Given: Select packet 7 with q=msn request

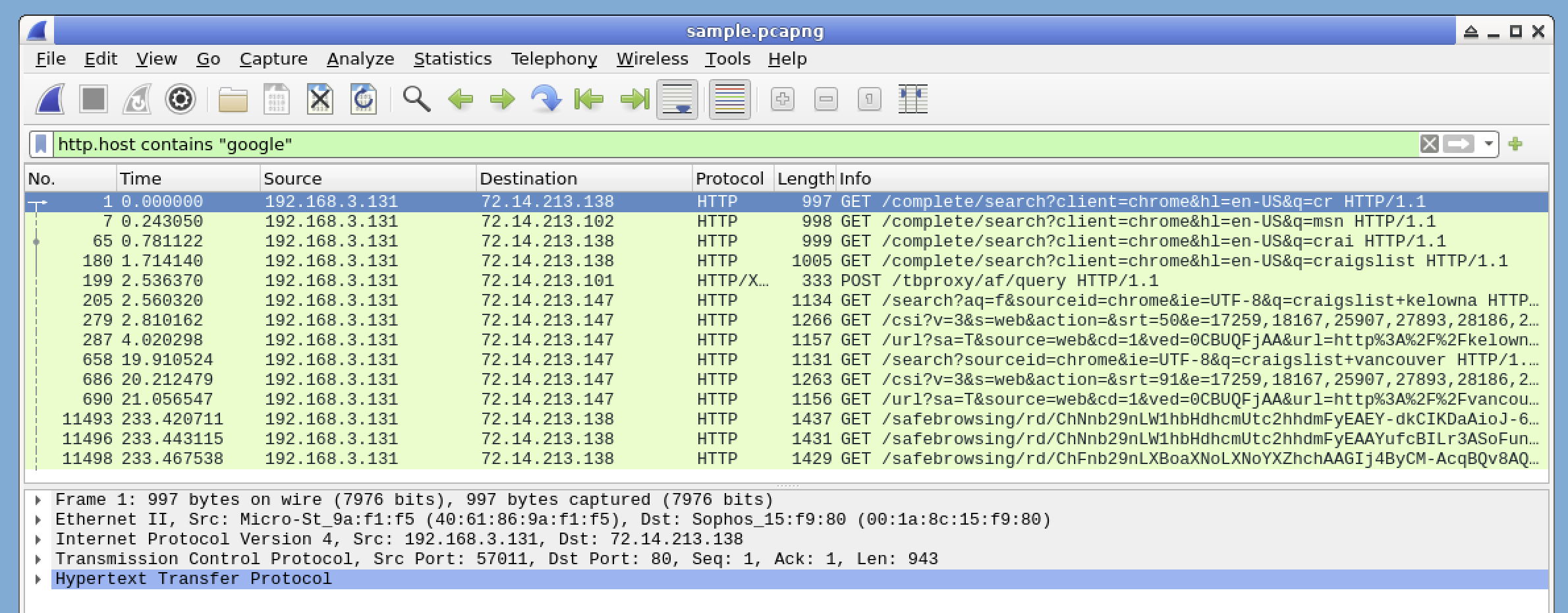Looking at the screenshot, I should click(787, 221).
